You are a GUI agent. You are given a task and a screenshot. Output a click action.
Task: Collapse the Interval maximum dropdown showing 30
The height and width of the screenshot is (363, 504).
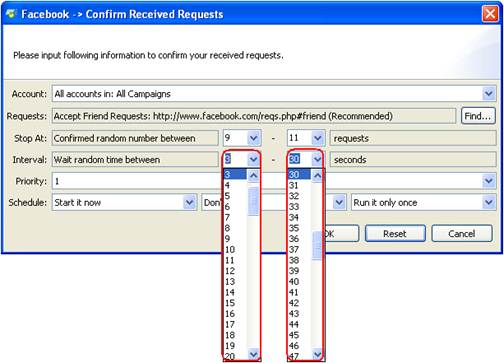317,159
